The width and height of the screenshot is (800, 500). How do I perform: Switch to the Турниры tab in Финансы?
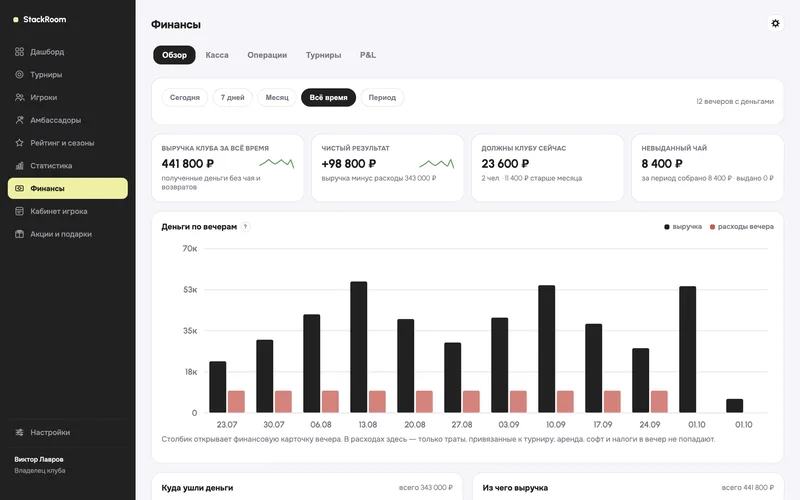pos(323,55)
